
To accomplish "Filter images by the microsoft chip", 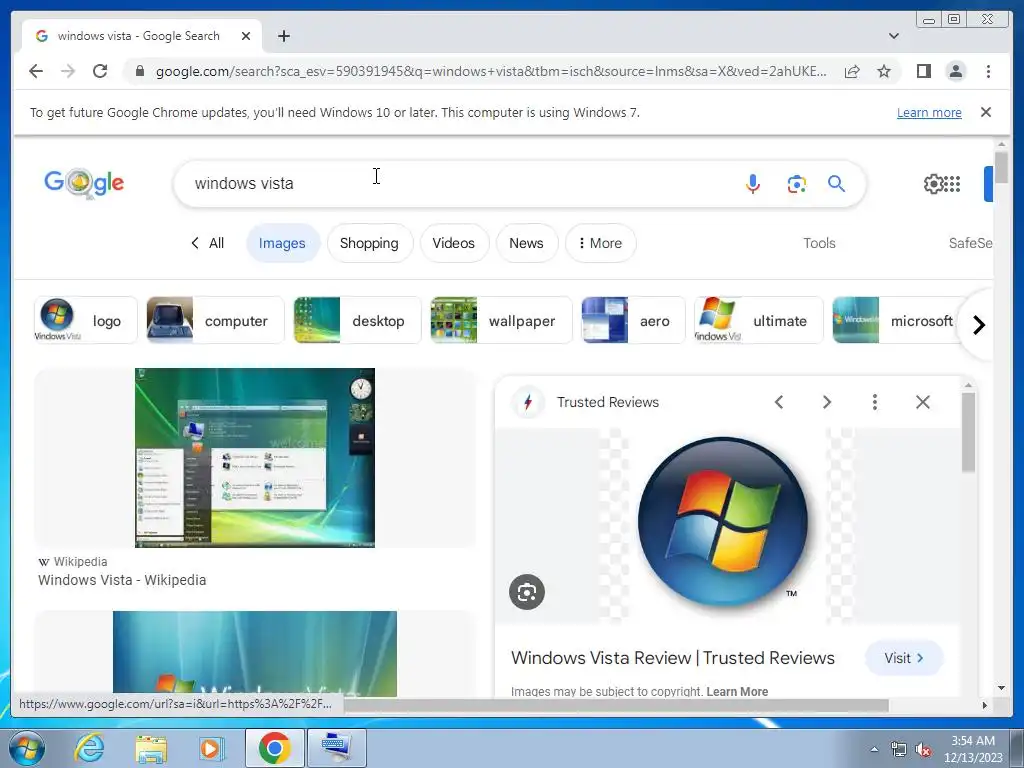I will (897, 320).
